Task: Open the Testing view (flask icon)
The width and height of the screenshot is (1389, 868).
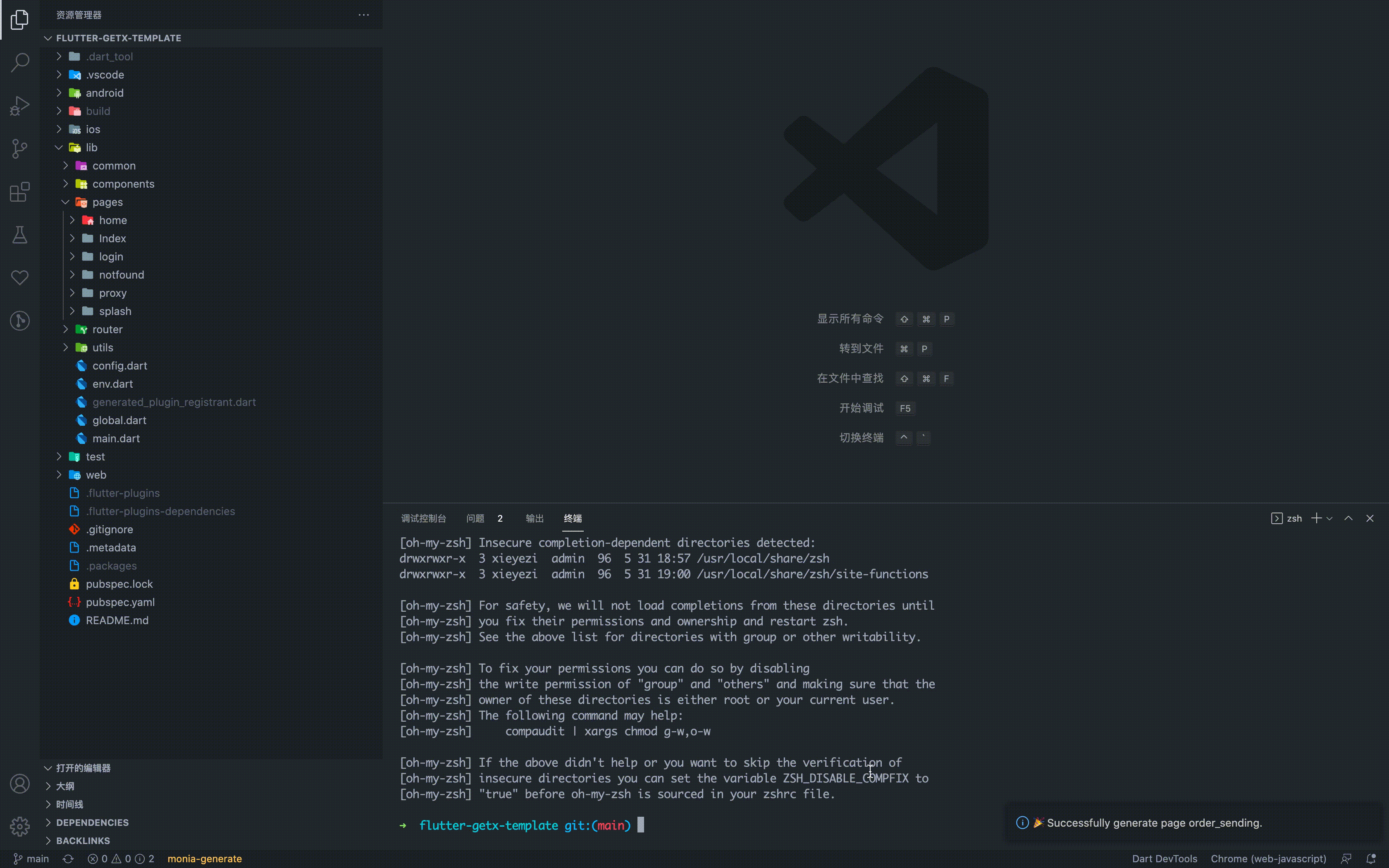Action: pyautogui.click(x=19, y=235)
